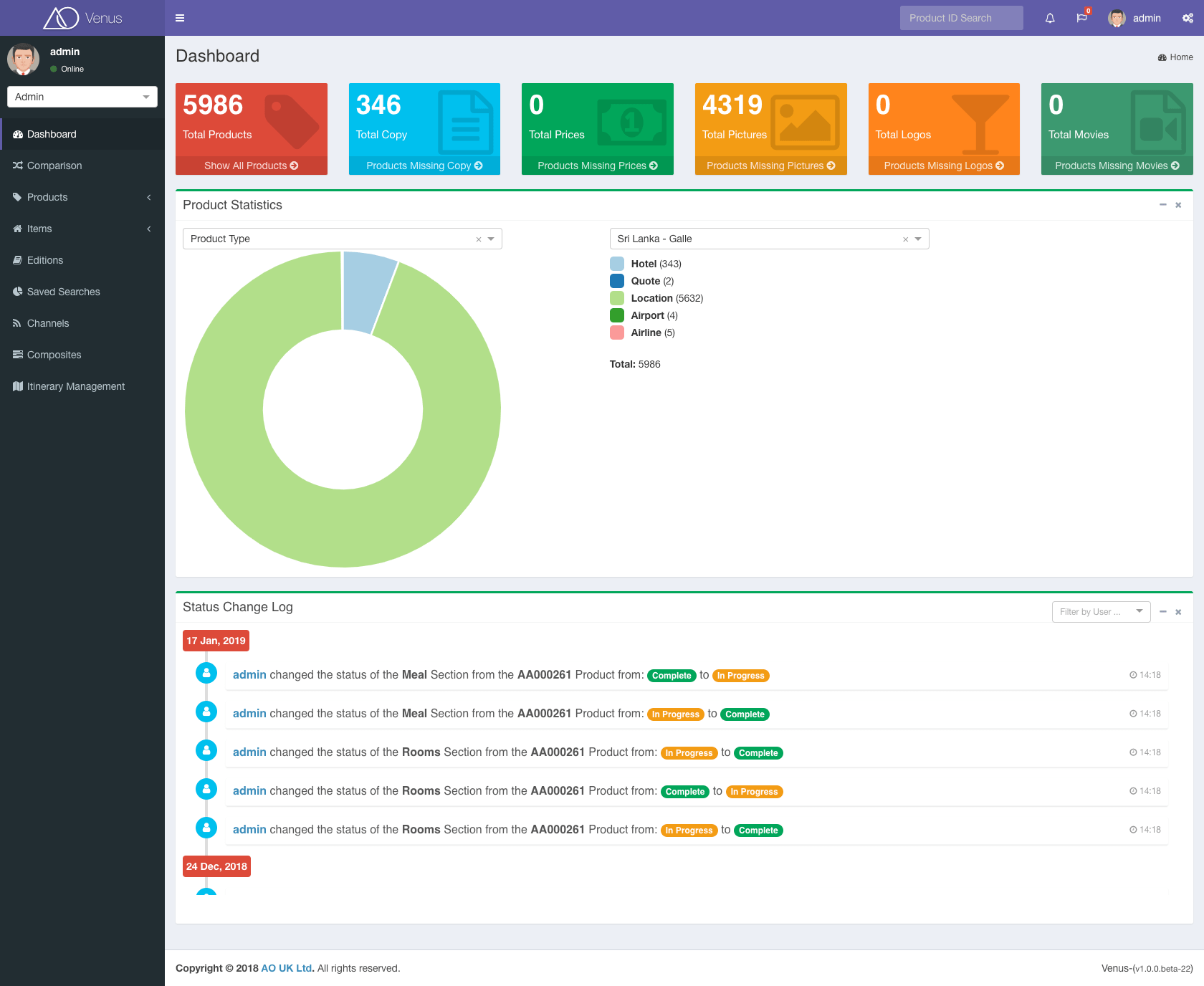Image resolution: width=1204 pixels, height=986 pixels.
Task: Open the Admin role dropdown in sidebar
Action: tap(82, 97)
